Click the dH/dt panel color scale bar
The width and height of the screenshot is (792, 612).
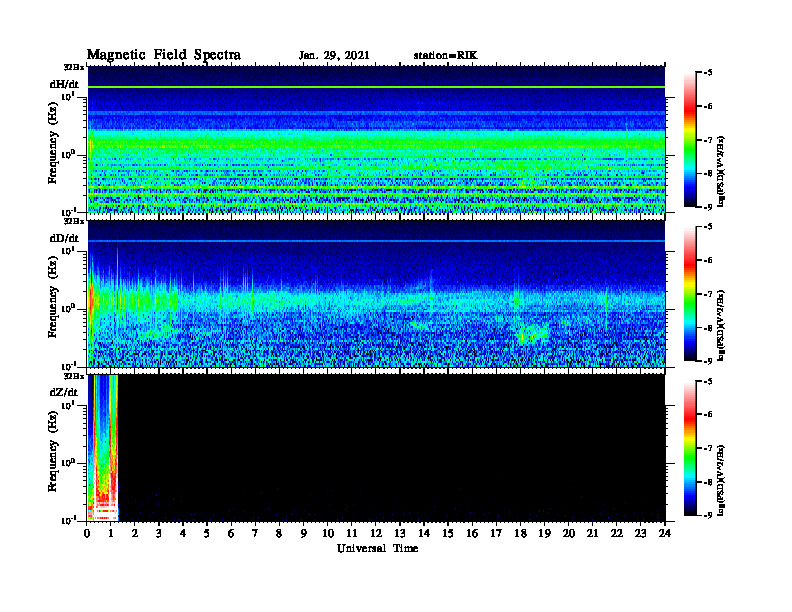690,140
